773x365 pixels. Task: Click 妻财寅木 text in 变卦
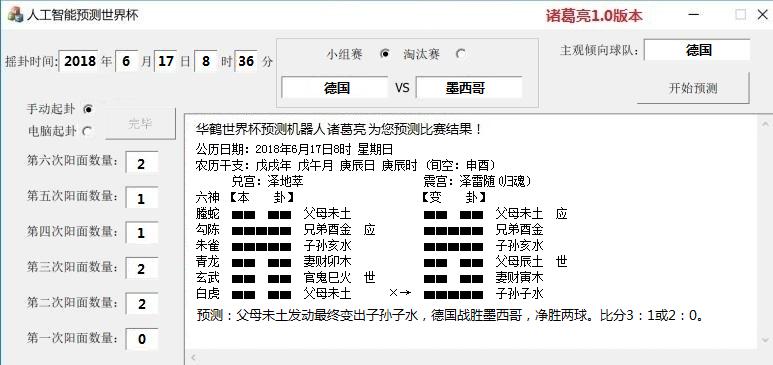[520, 278]
